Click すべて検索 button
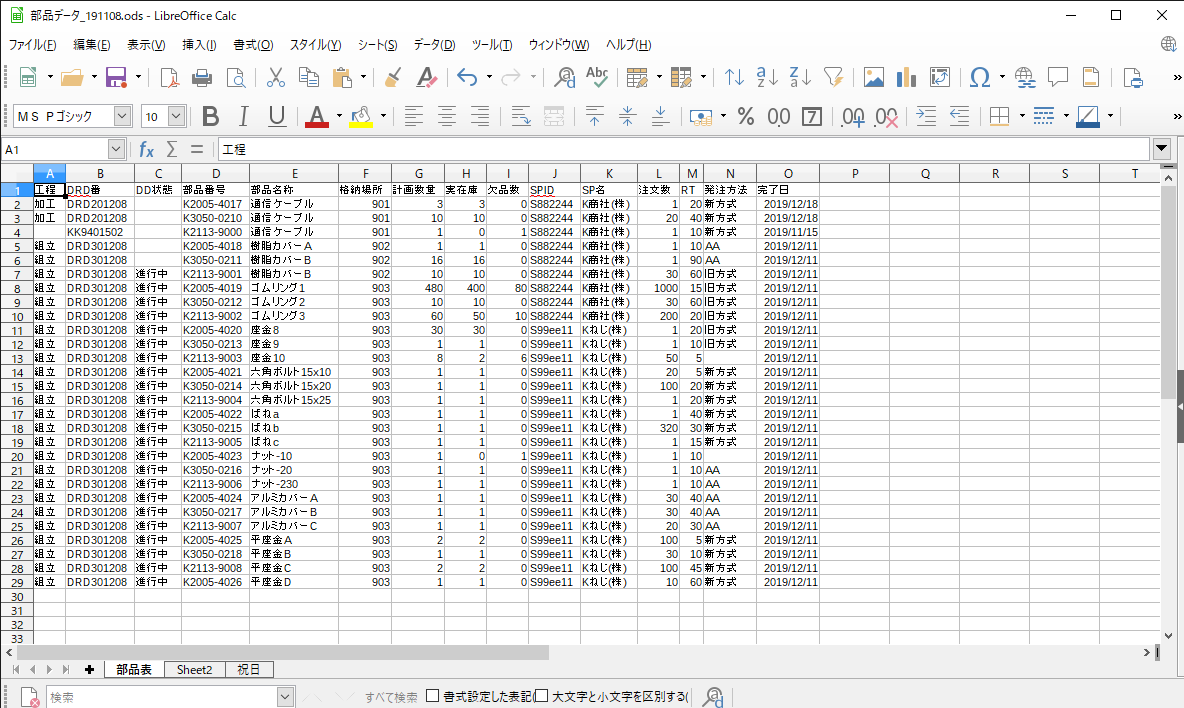 pyautogui.click(x=390, y=697)
